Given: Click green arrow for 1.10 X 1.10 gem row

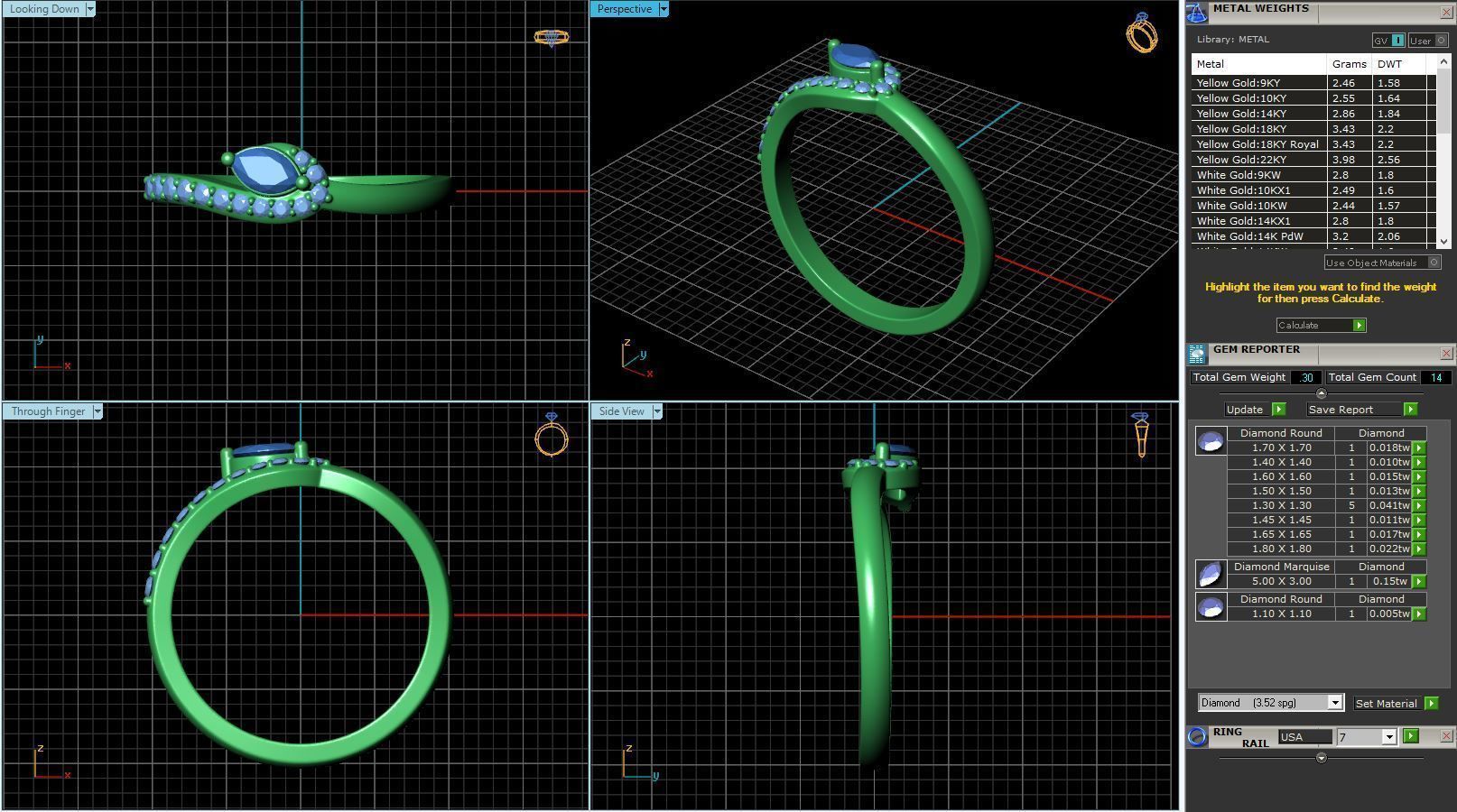Looking at the screenshot, I should click(1419, 614).
